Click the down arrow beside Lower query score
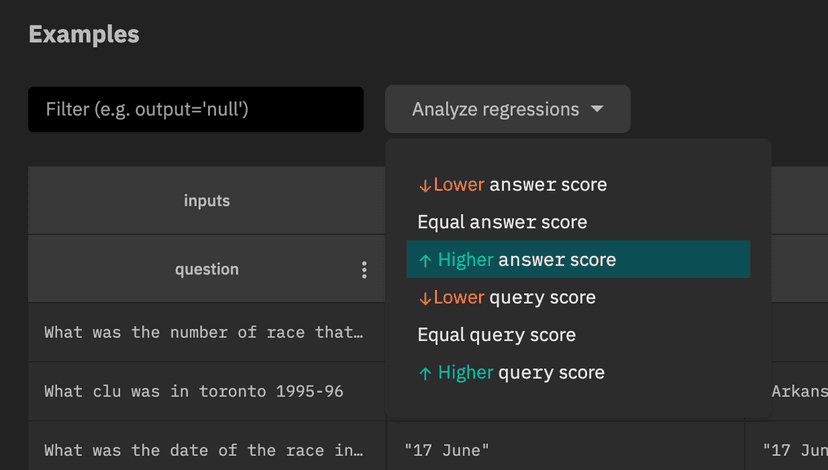The height and width of the screenshot is (470, 828). [x=425, y=298]
